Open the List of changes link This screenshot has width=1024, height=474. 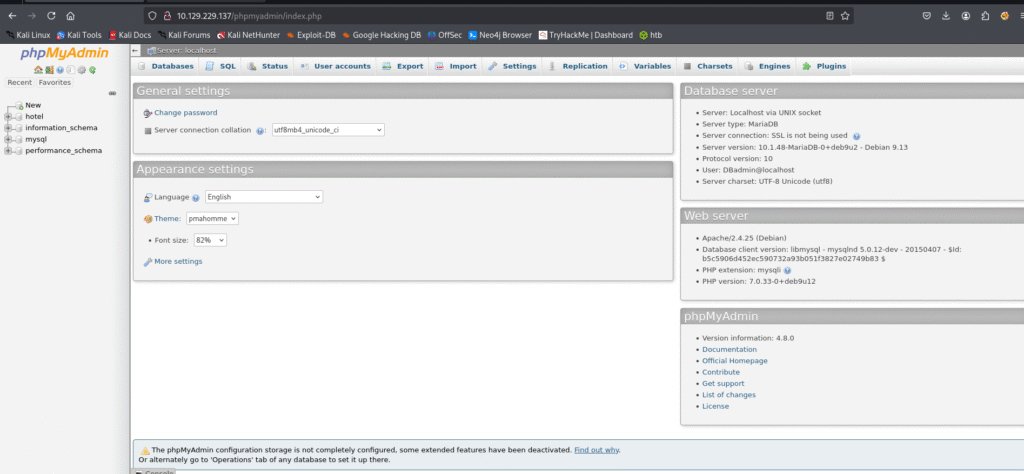pyautogui.click(x=729, y=395)
